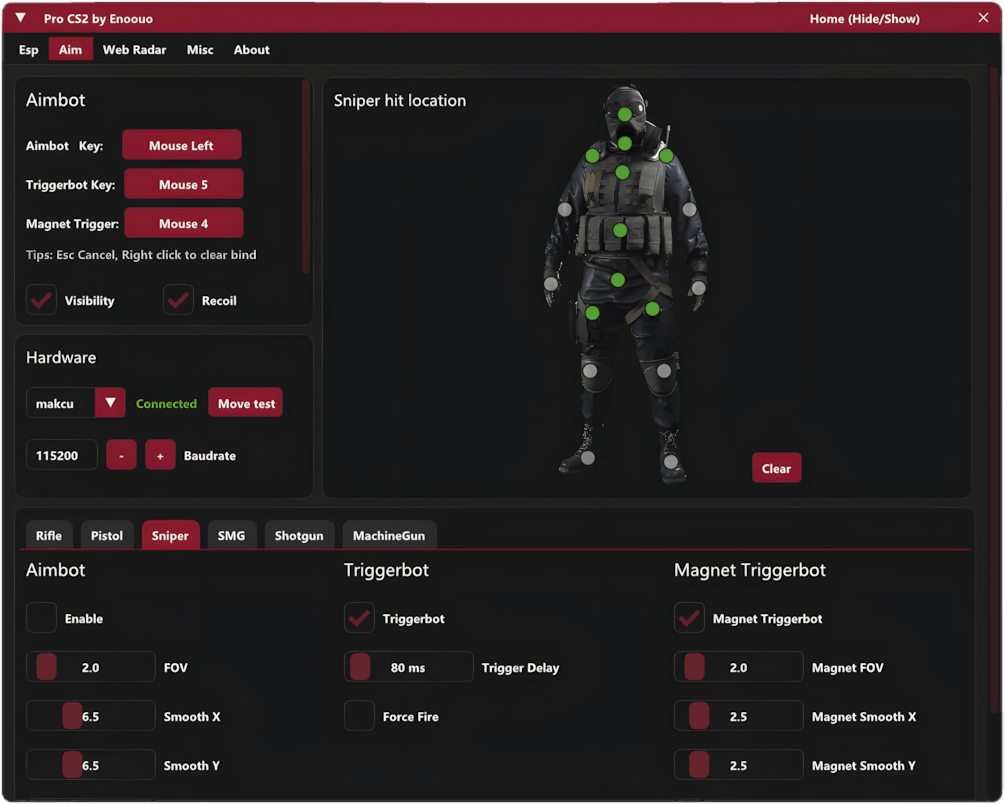Toggle the green dot on the right-side shoulder
This screenshot has width=1005, height=804.
pos(667,155)
